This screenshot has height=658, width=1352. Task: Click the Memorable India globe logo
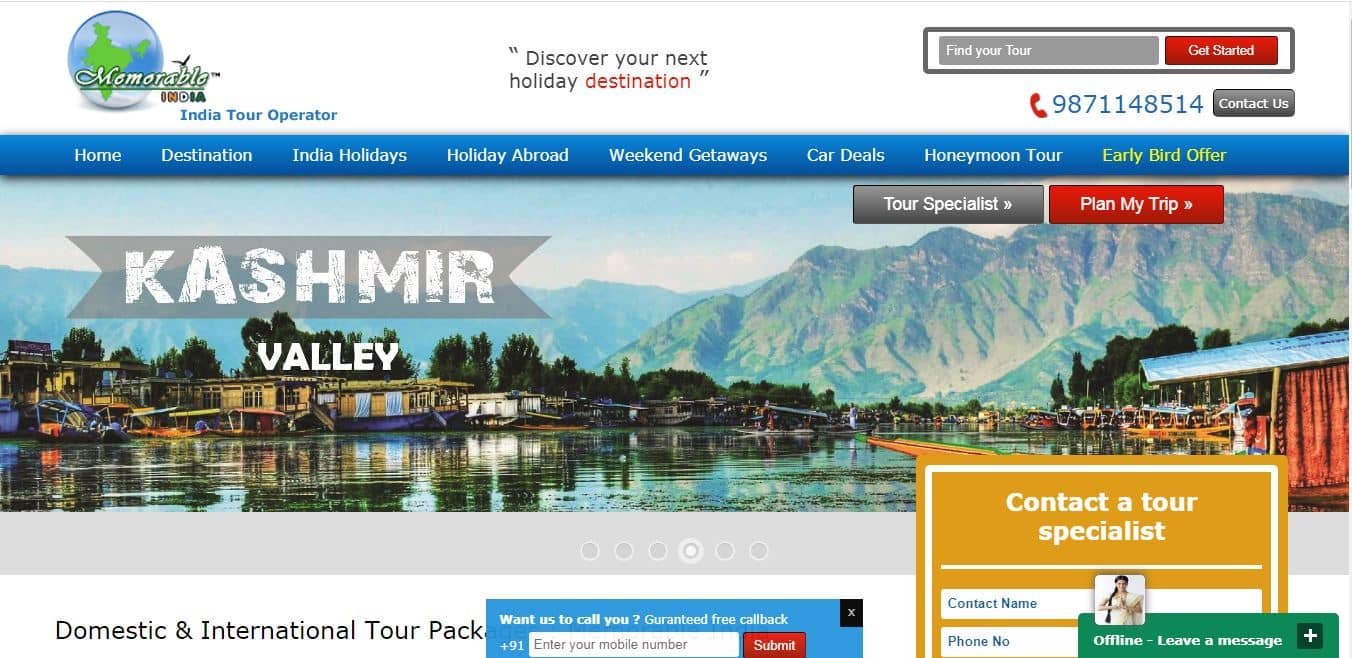point(140,63)
